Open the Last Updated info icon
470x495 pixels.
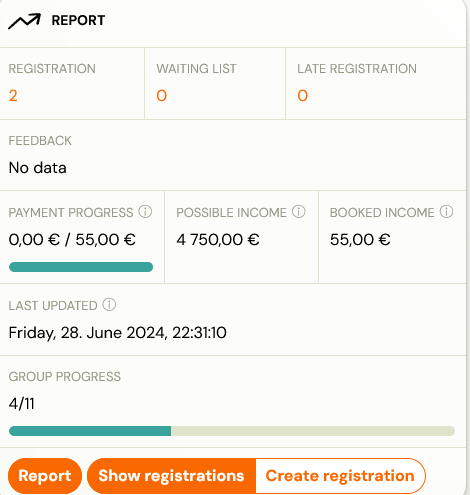click(x=109, y=304)
